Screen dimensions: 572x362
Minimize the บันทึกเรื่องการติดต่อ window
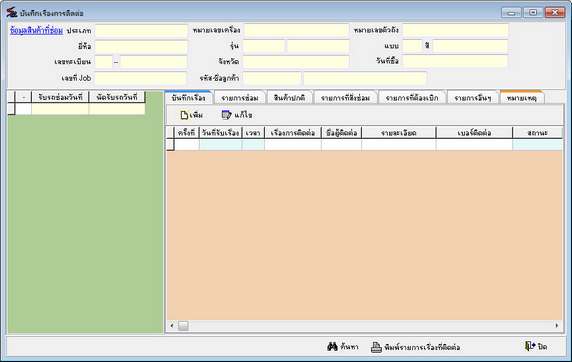(x=511, y=13)
